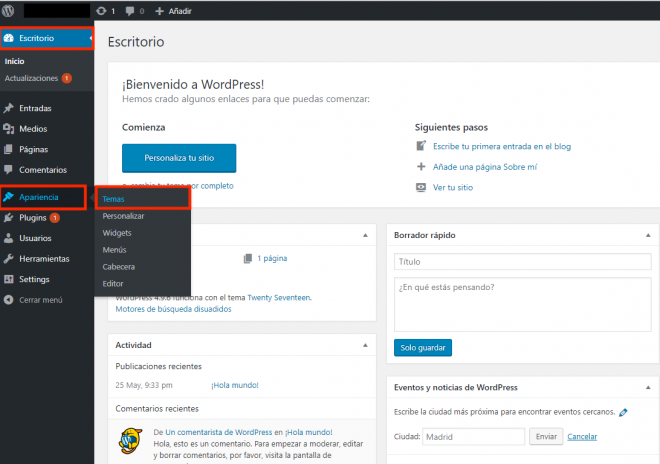Click the pencil edit icon for city location
The image size is (660, 464).
pyautogui.click(x=623, y=412)
